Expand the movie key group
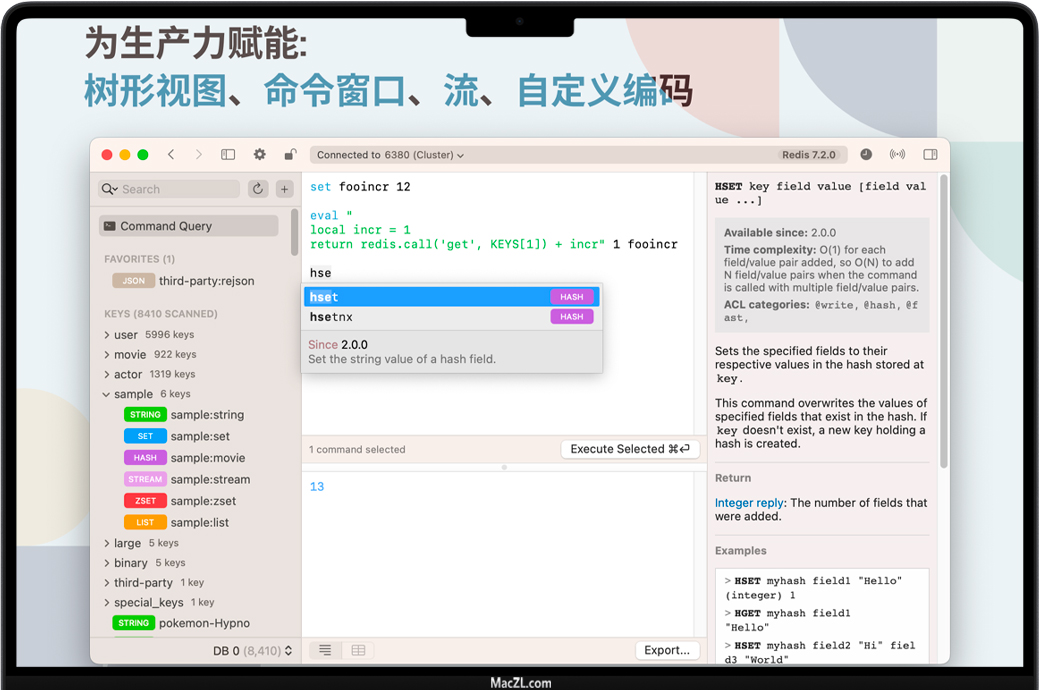Screen dimensions: 1040x690 tap(106, 355)
